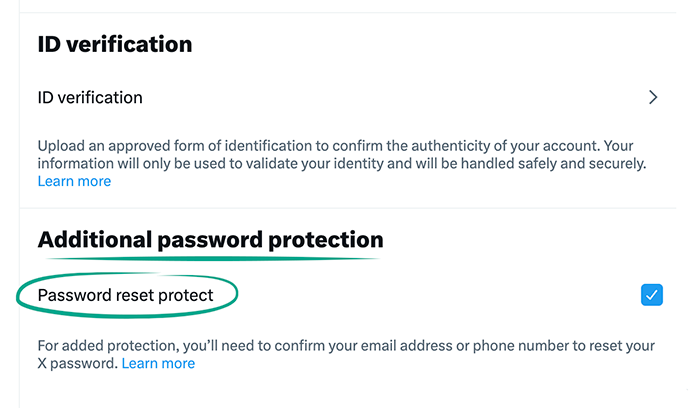The height and width of the screenshot is (408, 700).
Task: Click the words 'X password' in the description
Action: click(x=77, y=364)
